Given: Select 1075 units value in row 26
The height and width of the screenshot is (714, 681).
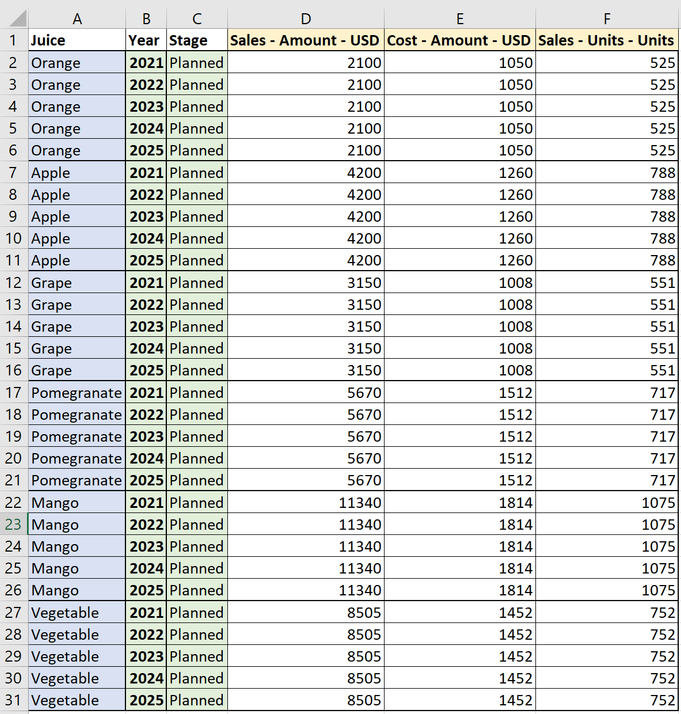Looking at the screenshot, I should pyautogui.click(x=607, y=590).
